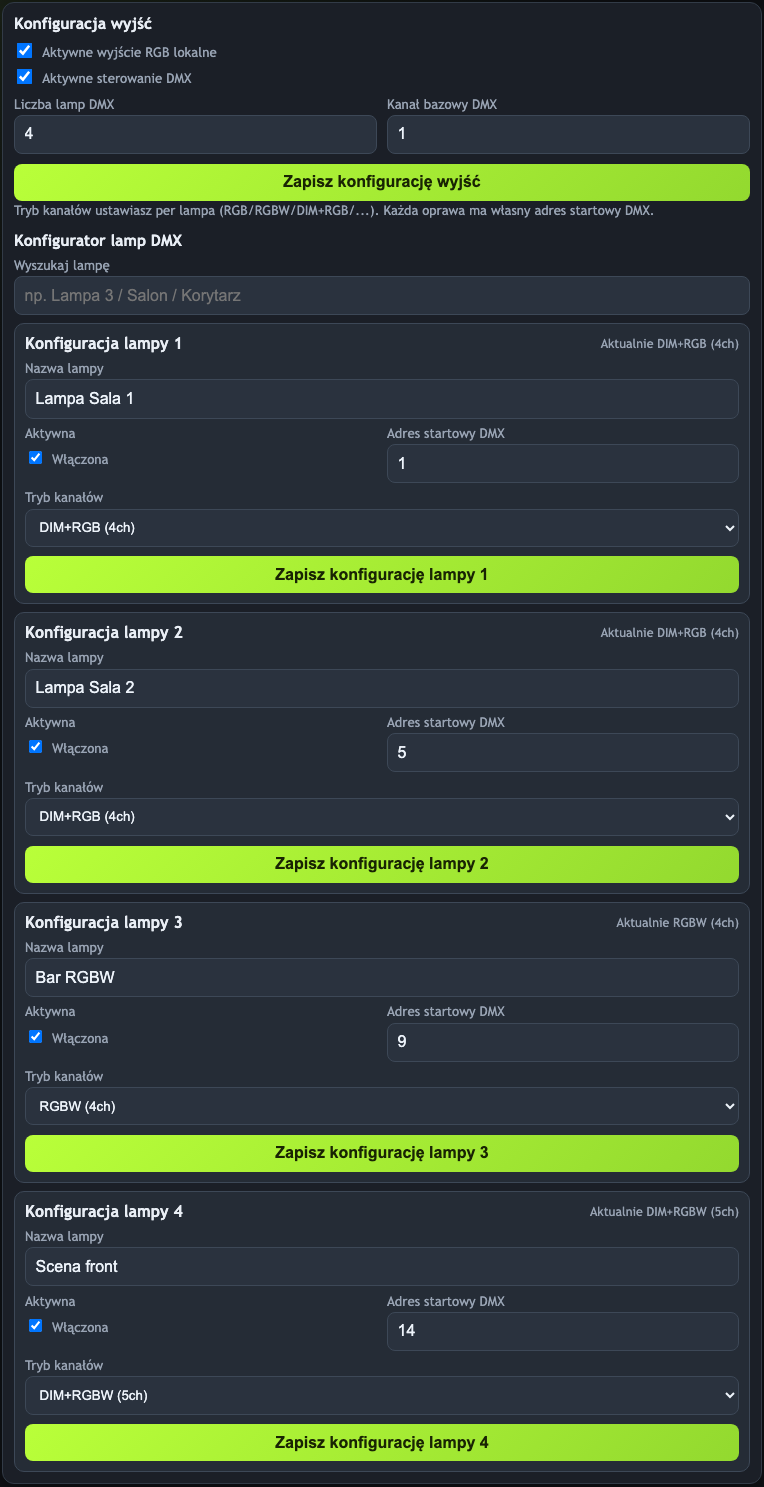Focus the Wyszukaj lampę search field

[x=382, y=296]
